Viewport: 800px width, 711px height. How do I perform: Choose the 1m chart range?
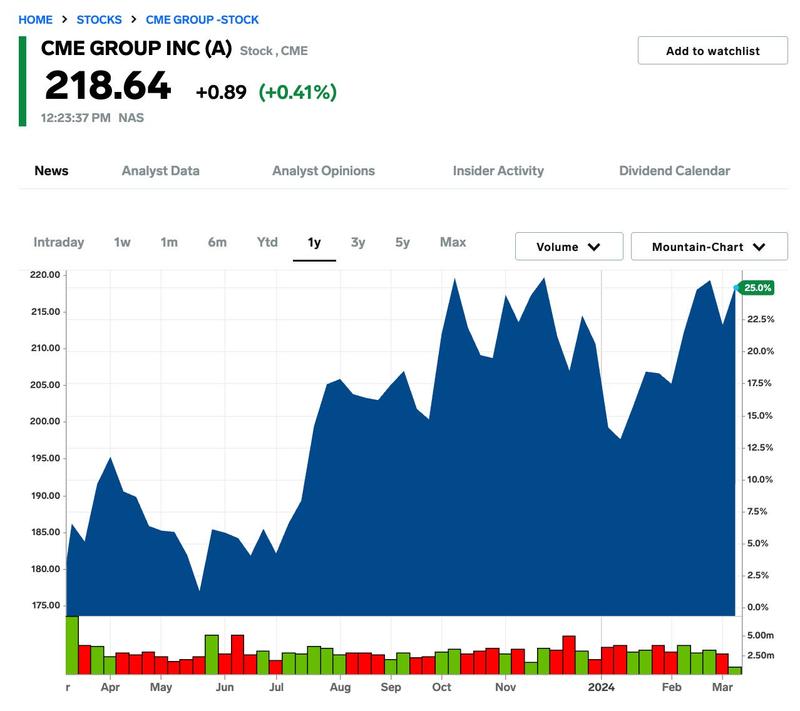[169, 242]
